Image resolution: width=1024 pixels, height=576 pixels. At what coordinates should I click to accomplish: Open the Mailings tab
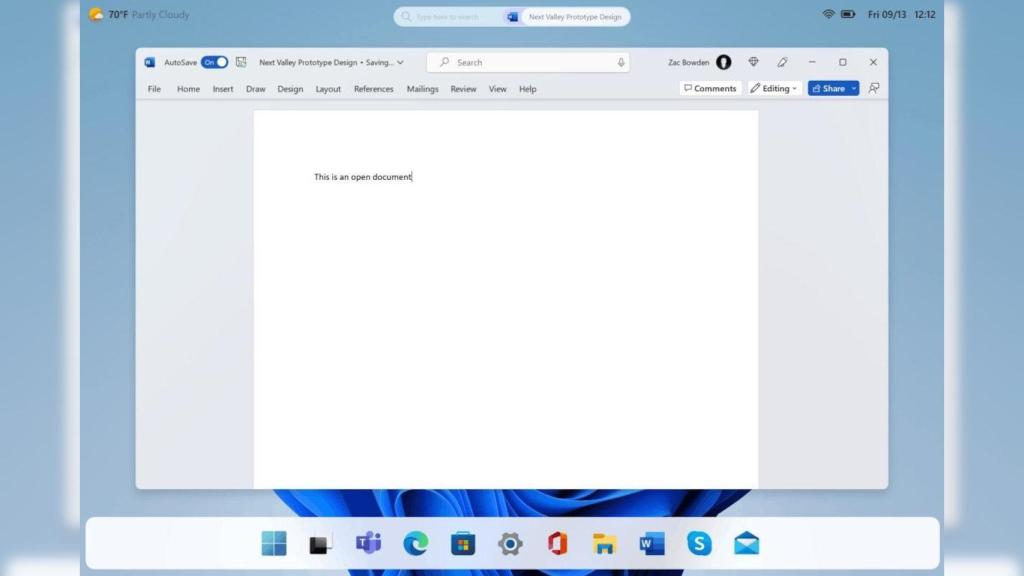pos(423,89)
